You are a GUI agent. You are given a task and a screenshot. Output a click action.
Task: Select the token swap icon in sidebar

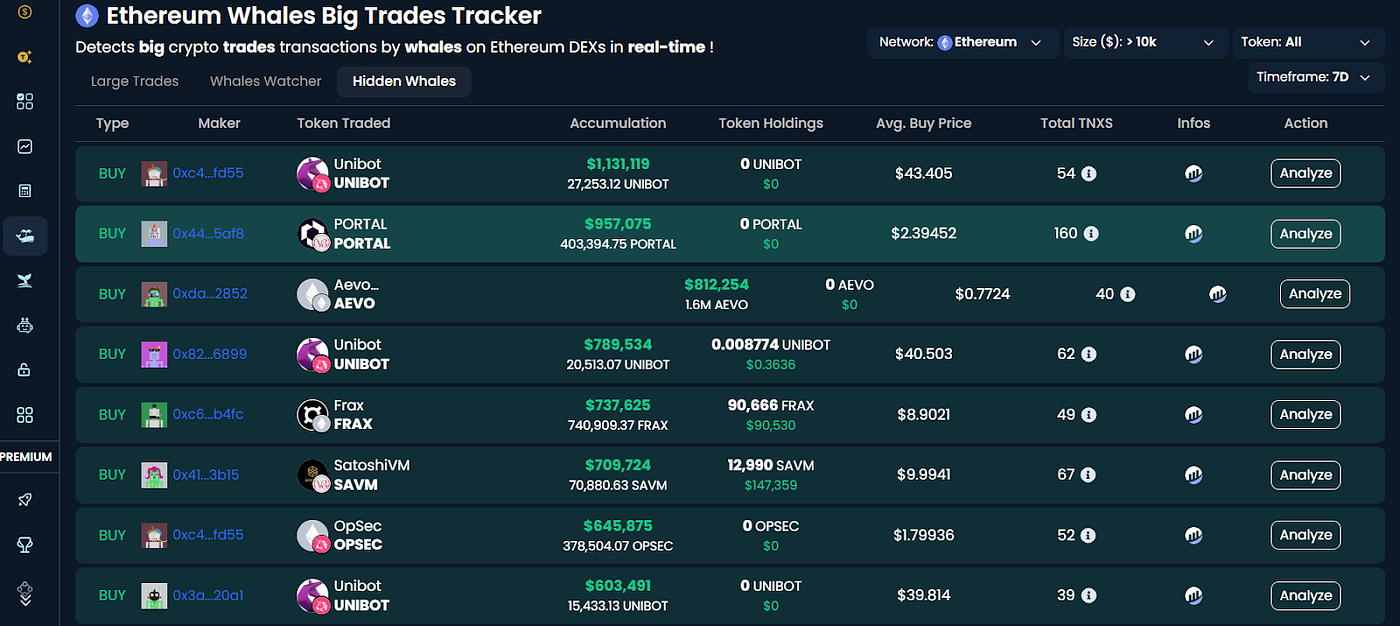coord(24,57)
